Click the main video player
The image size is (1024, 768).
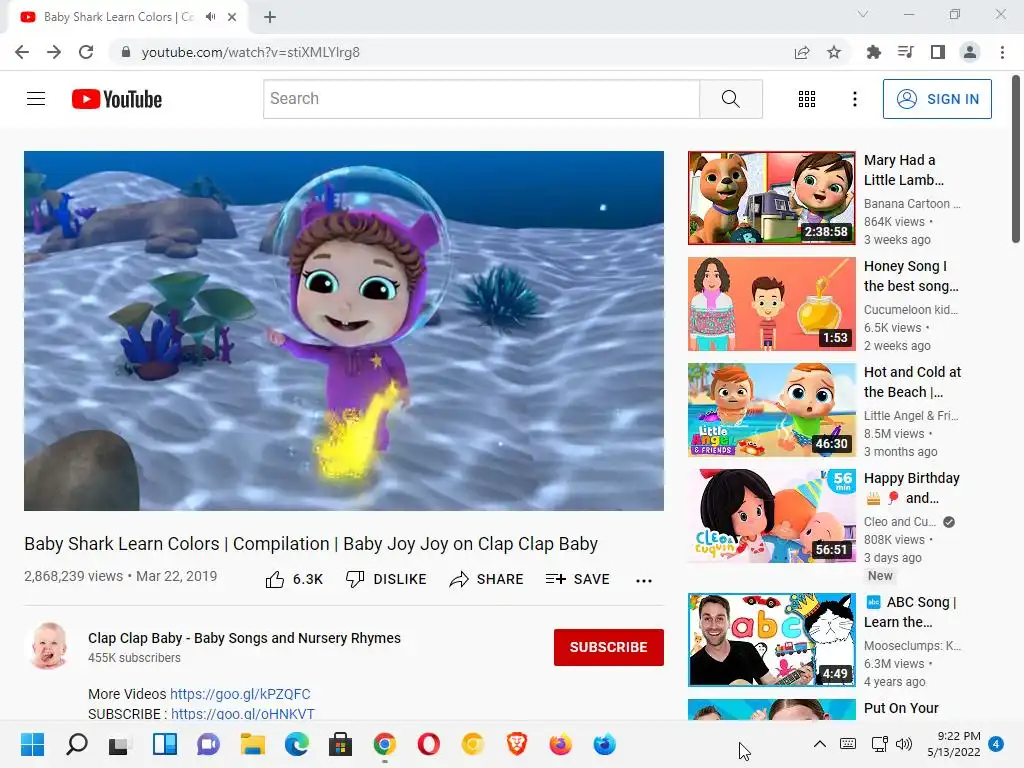tap(344, 330)
